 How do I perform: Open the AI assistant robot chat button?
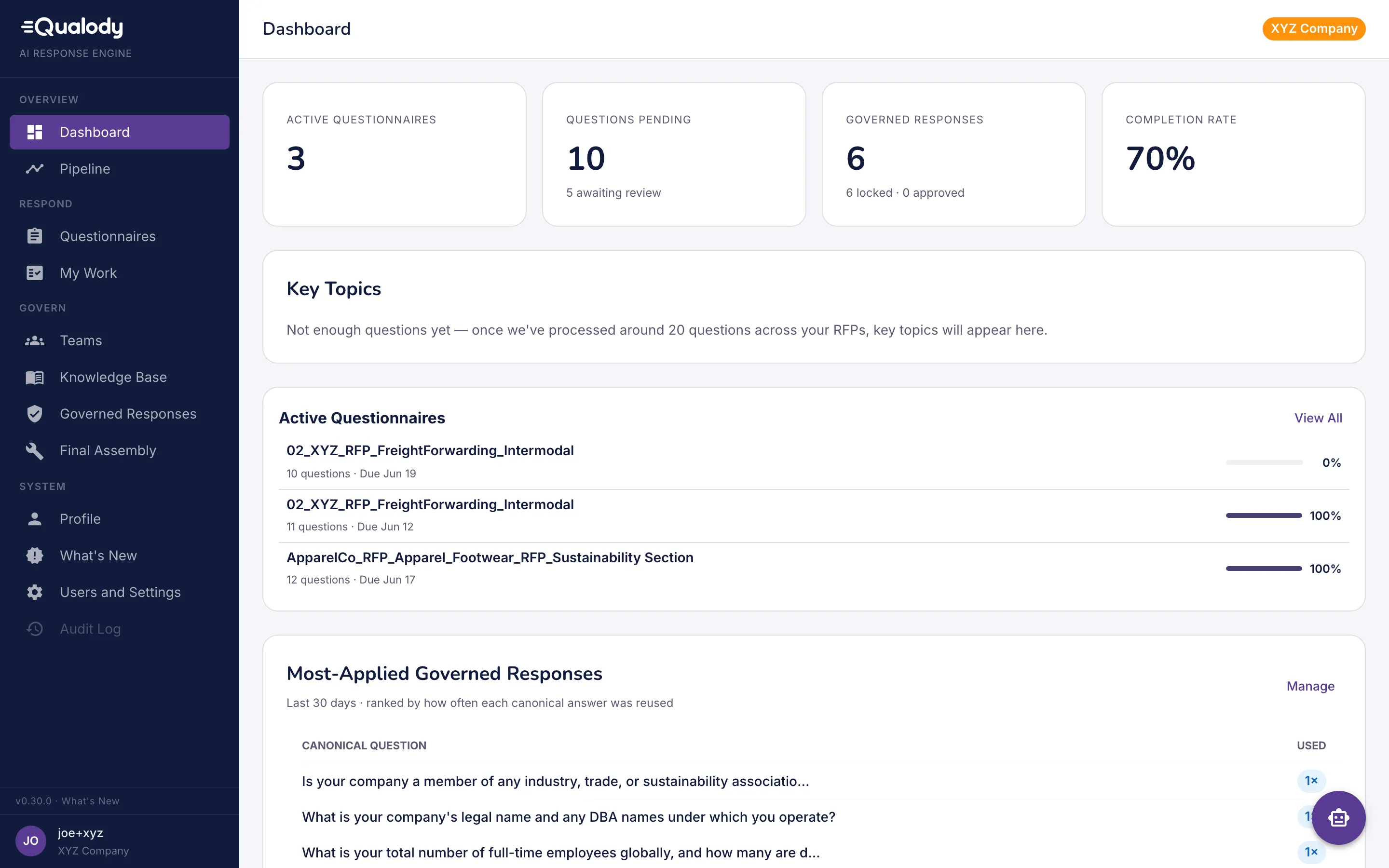coord(1338,817)
